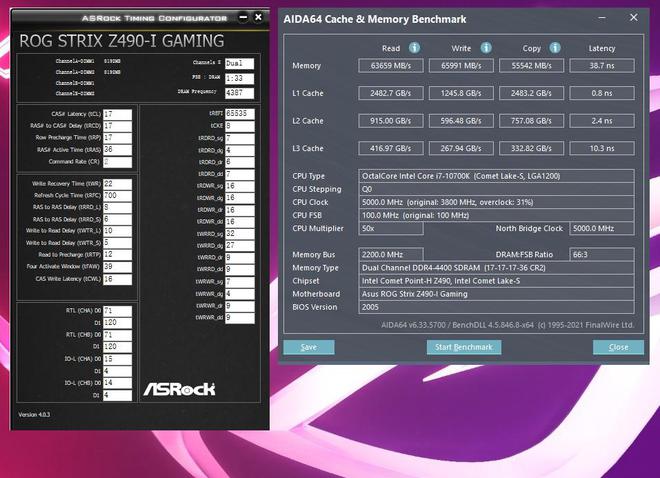
Task: Click the tREFI field showing 65535
Action: tap(240, 114)
